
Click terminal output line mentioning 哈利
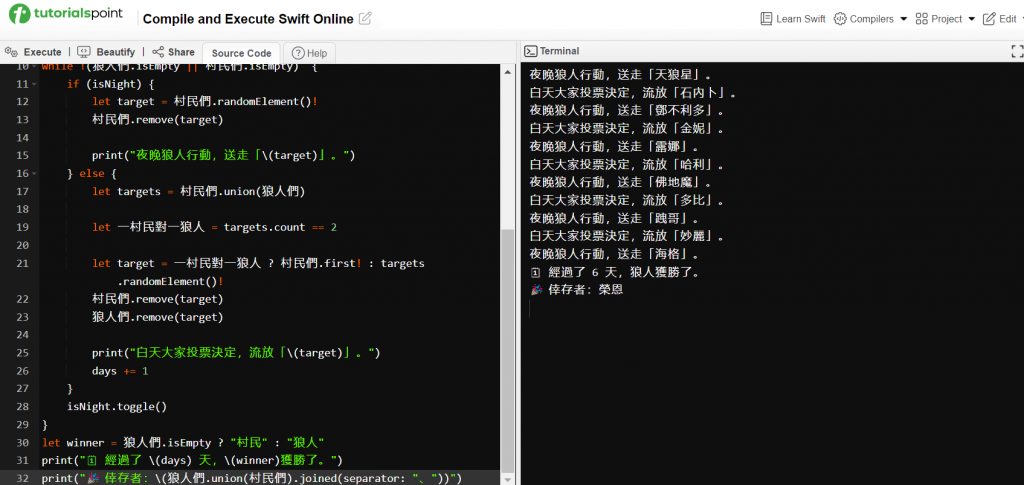[x=627, y=164]
